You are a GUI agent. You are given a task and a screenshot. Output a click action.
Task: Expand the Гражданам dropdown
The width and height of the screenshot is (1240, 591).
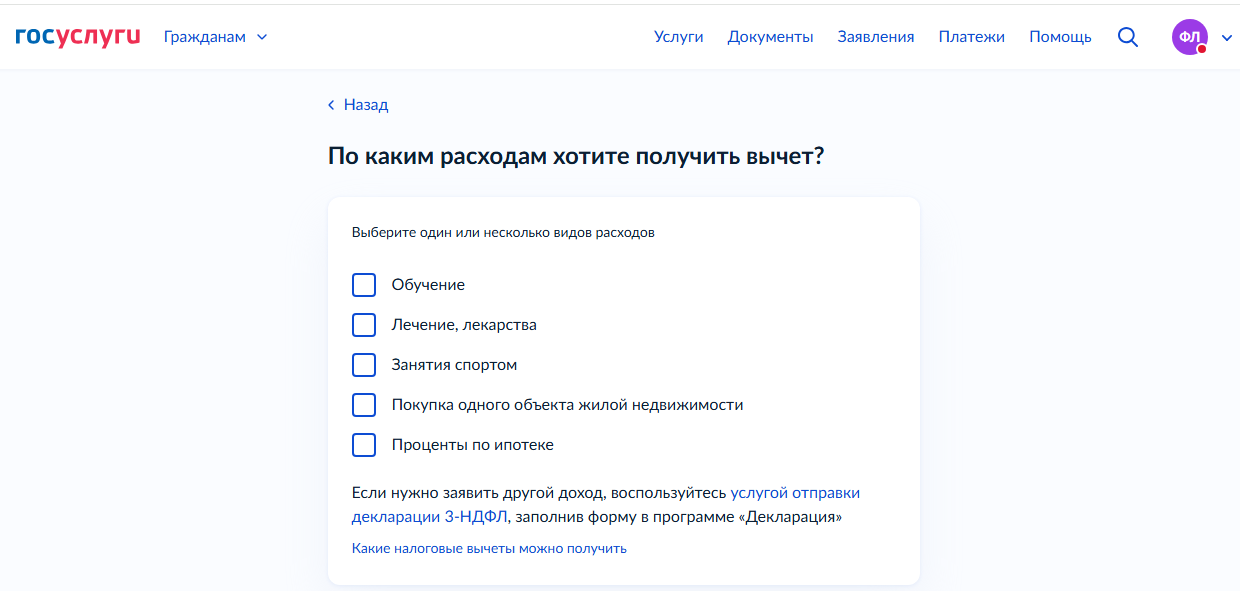point(215,37)
